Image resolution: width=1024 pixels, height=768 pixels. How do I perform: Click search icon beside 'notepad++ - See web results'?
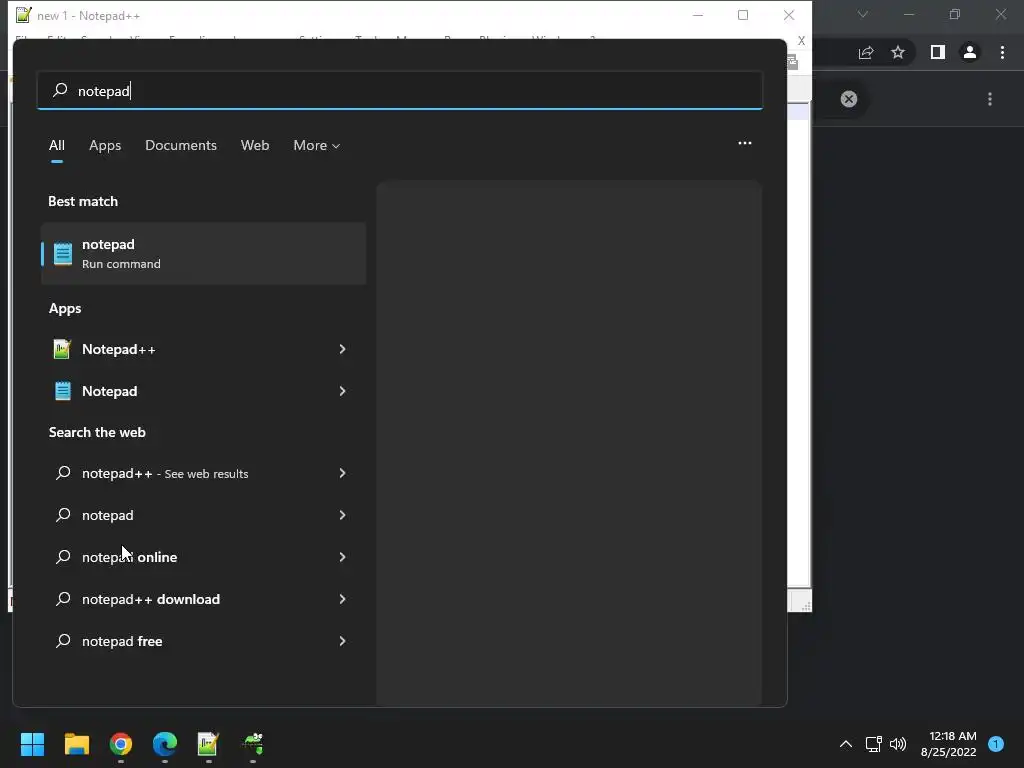[x=63, y=473]
